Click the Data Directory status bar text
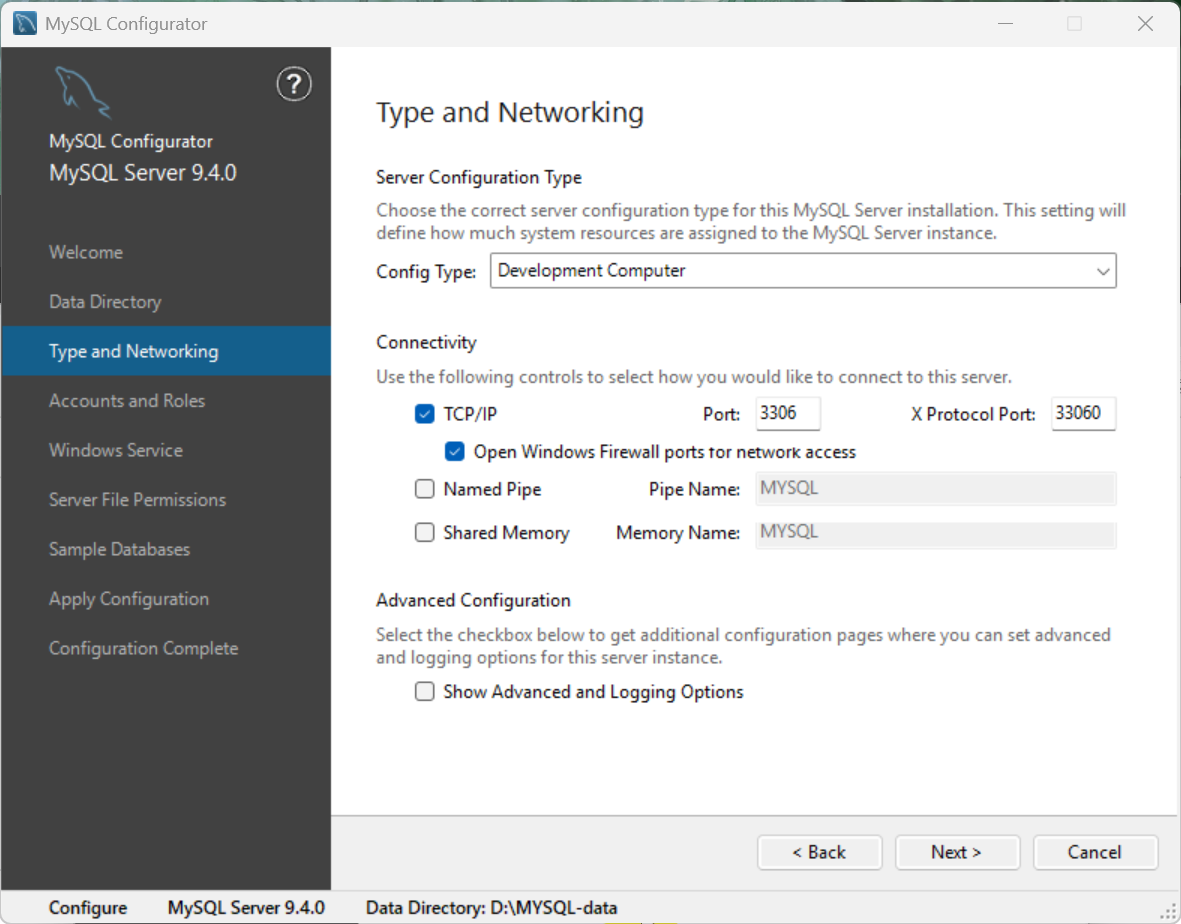1181x924 pixels. (491, 908)
